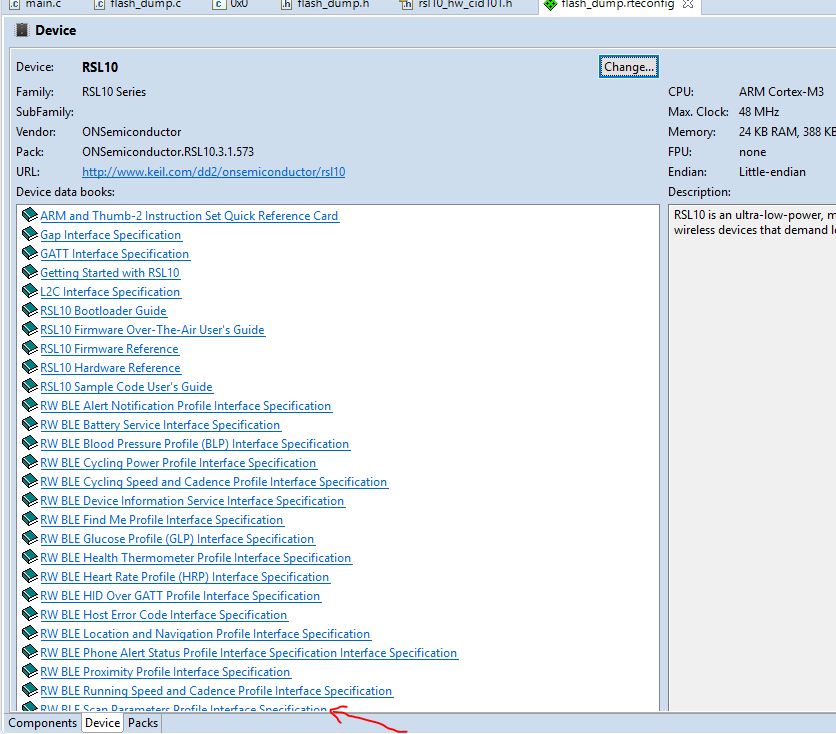Close the flash_dump.rteconfig tab

click(x=688, y=4)
